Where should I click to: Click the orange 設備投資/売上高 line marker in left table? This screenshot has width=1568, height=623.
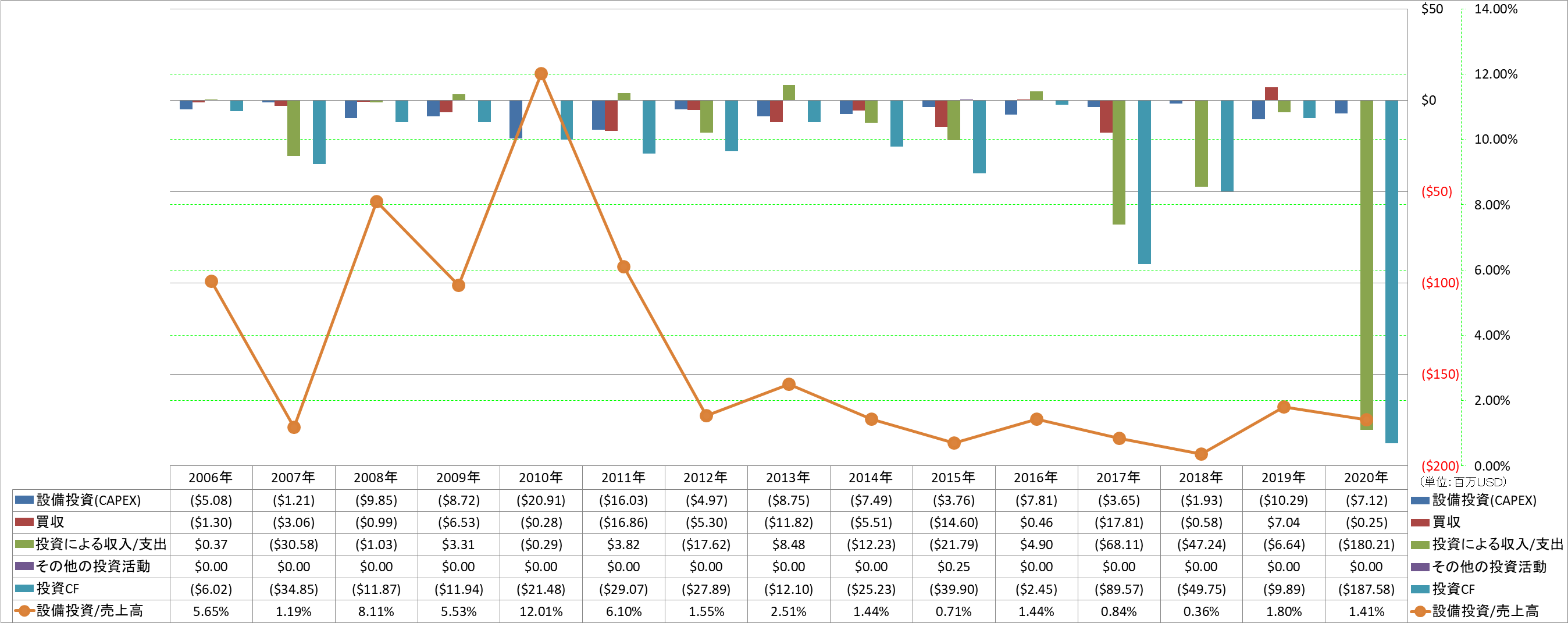[x=24, y=611]
